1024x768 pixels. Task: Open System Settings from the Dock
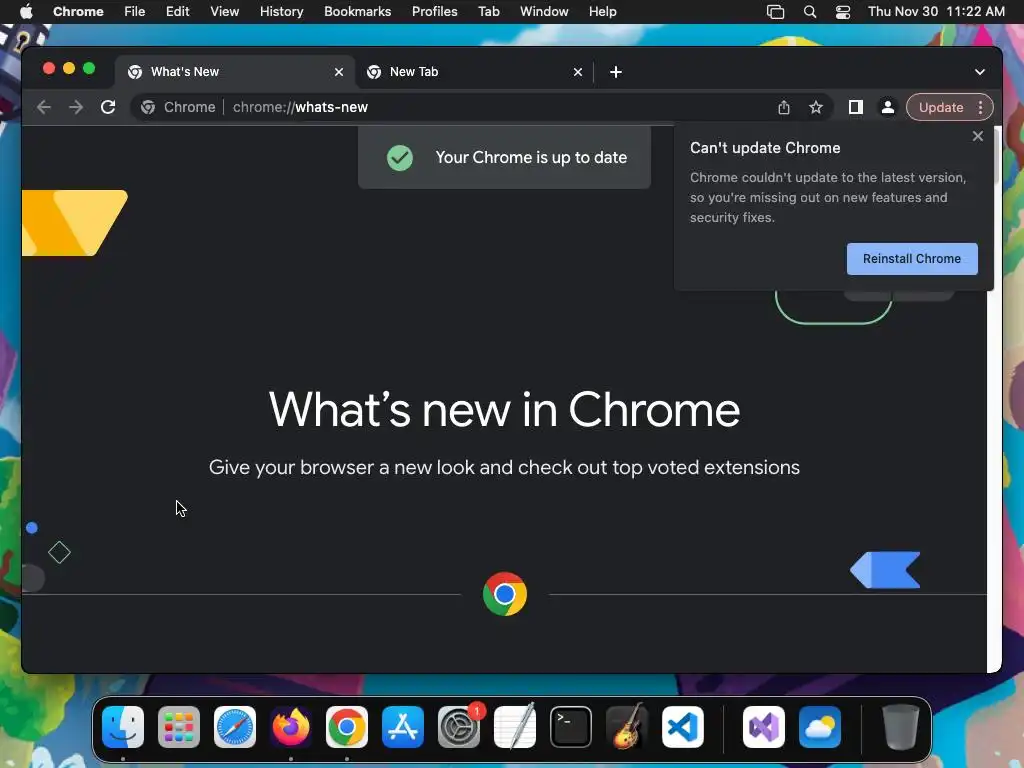[x=458, y=726]
